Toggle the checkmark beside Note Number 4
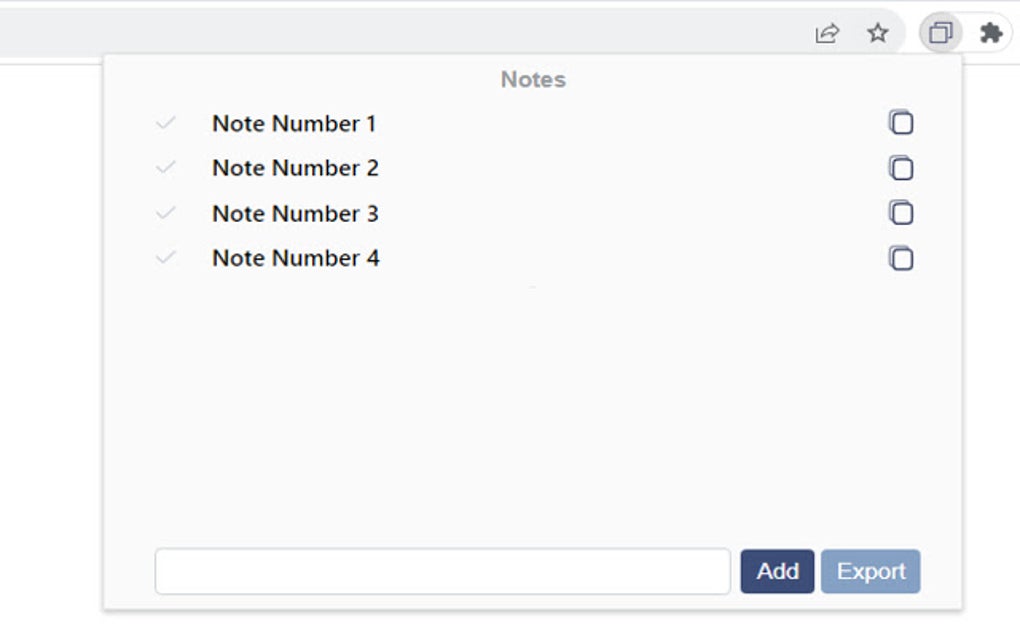This screenshot has height=638, width=1020. click(166, 258)
